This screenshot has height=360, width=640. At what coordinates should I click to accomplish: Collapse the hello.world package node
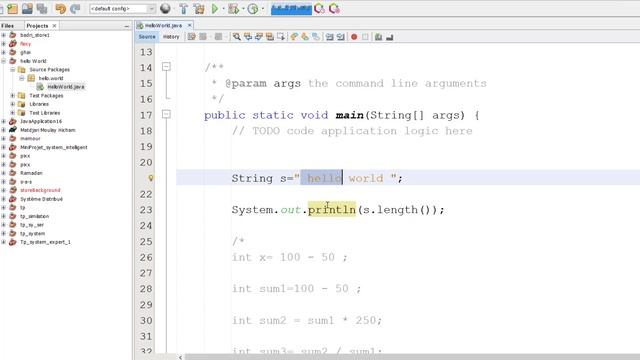(x=22, y=78)
